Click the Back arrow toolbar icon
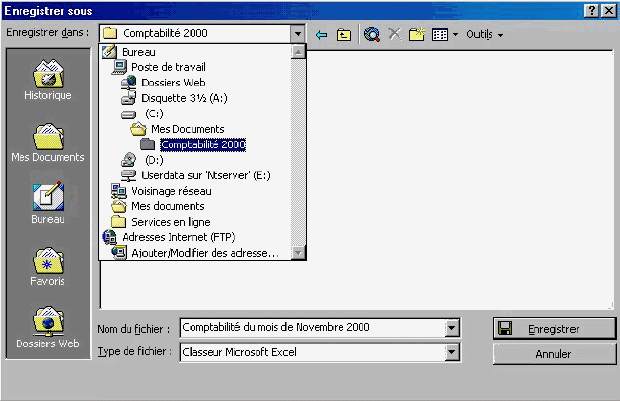The height and width of the screenshot is (401, 620). [x=321, y=35]
